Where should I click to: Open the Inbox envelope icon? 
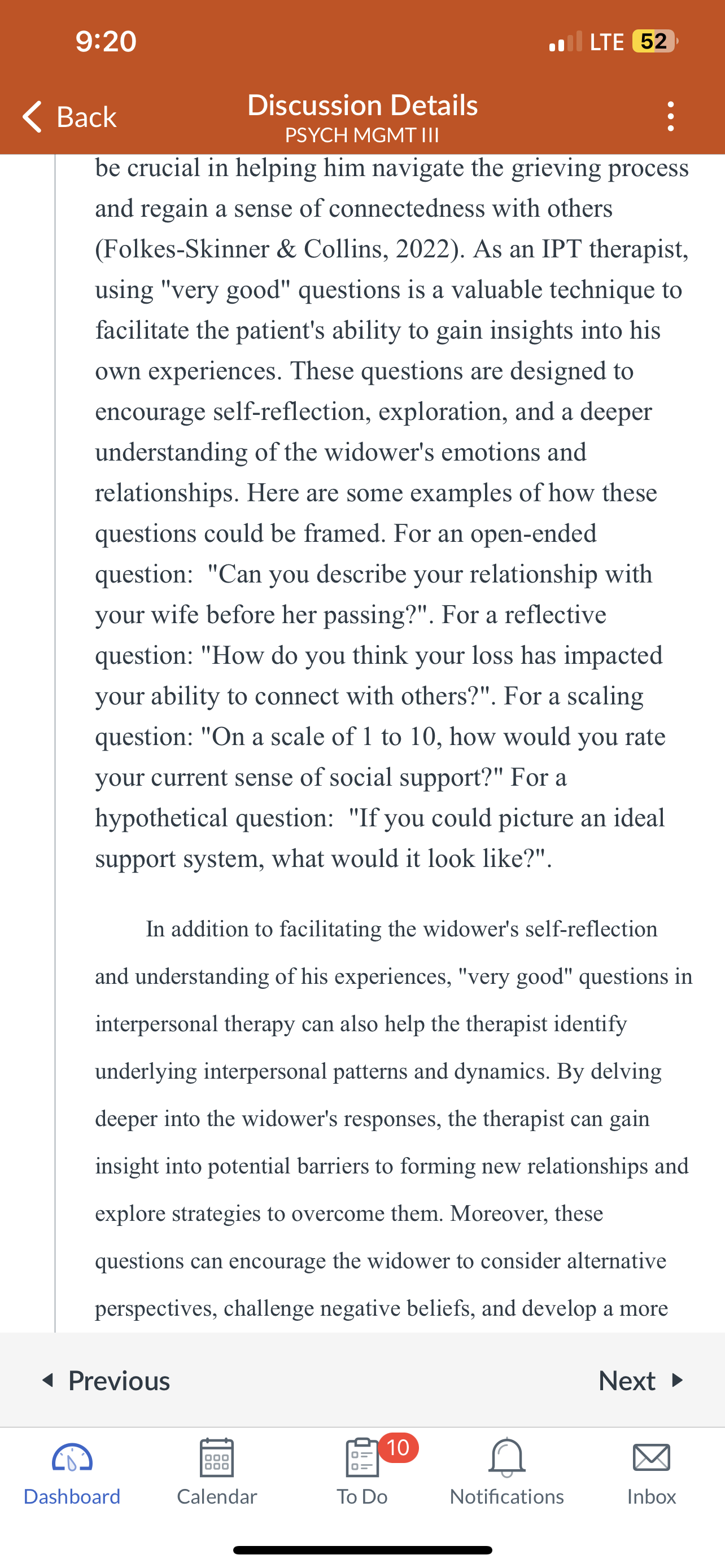(x=652, y=1458)
